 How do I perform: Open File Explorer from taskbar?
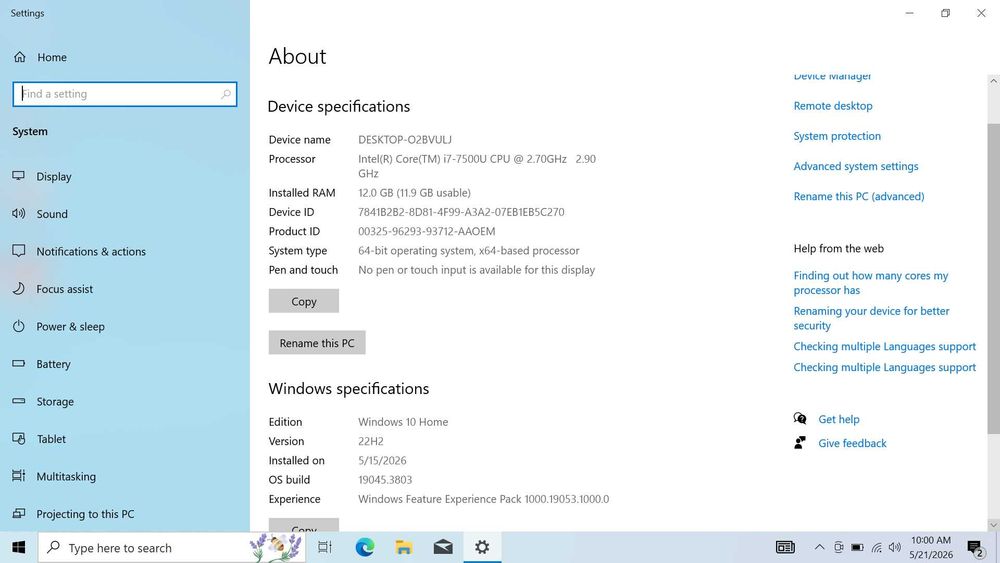[x=404, y=548]
